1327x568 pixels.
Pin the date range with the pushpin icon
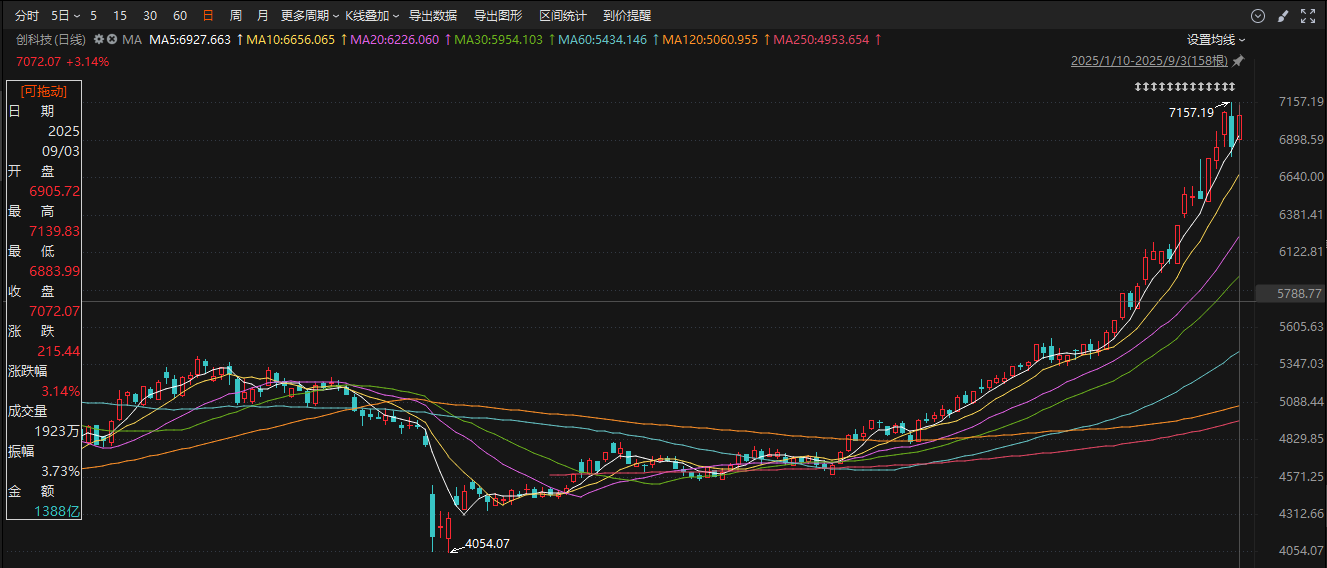1239,61
